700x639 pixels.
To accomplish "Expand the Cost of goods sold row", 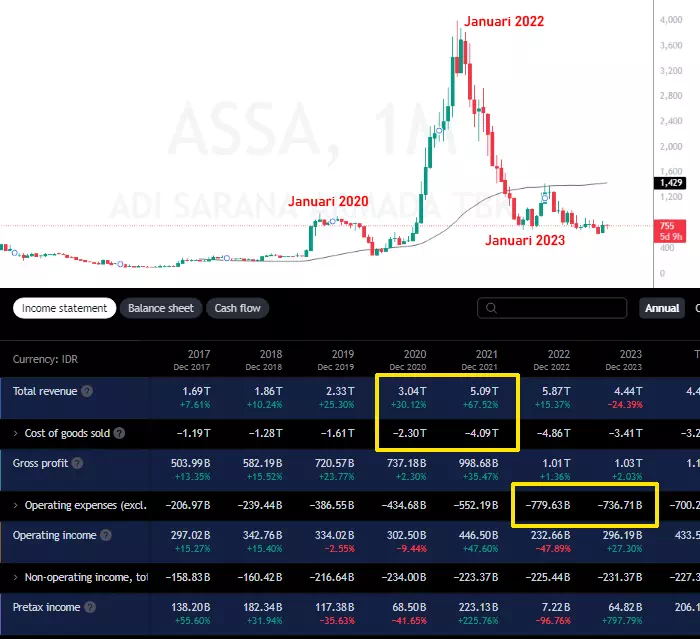I will (x=16, y=433).
